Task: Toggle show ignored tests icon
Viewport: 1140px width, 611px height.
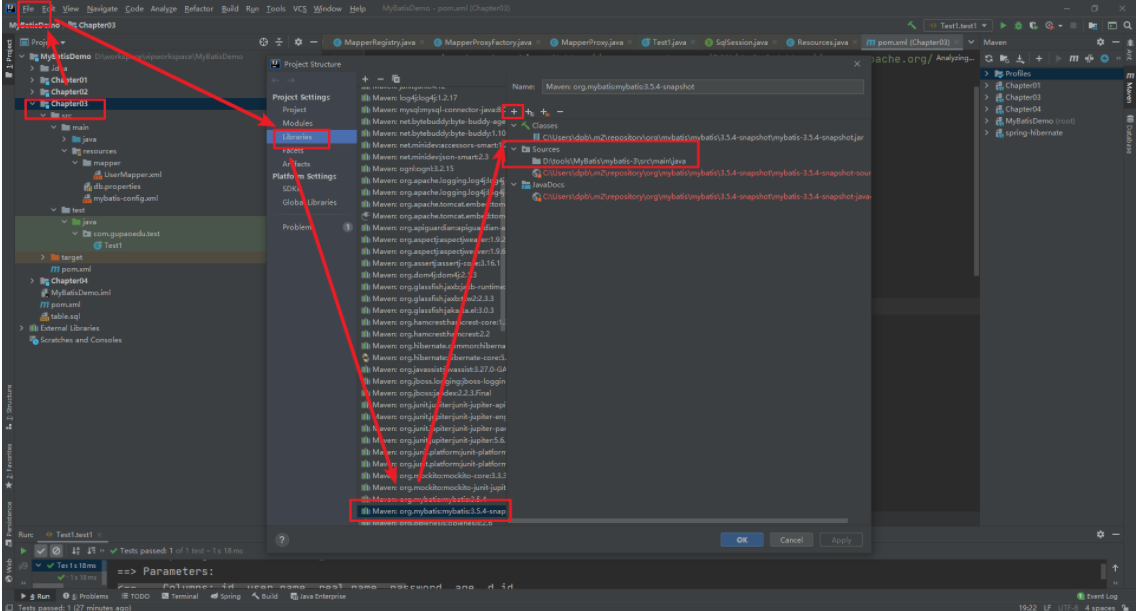Action: coord(56,551)
